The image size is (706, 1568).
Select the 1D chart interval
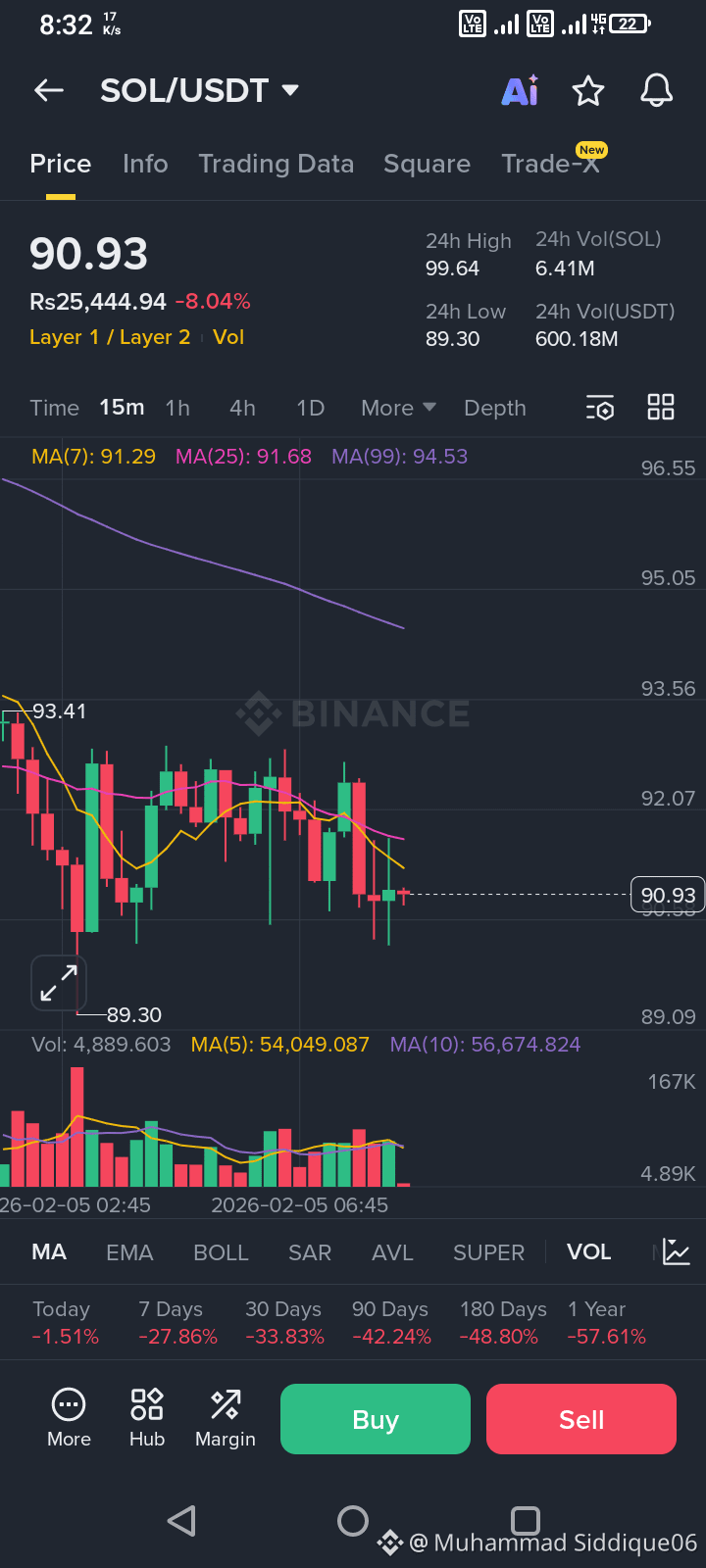click(x=311, y=408)
